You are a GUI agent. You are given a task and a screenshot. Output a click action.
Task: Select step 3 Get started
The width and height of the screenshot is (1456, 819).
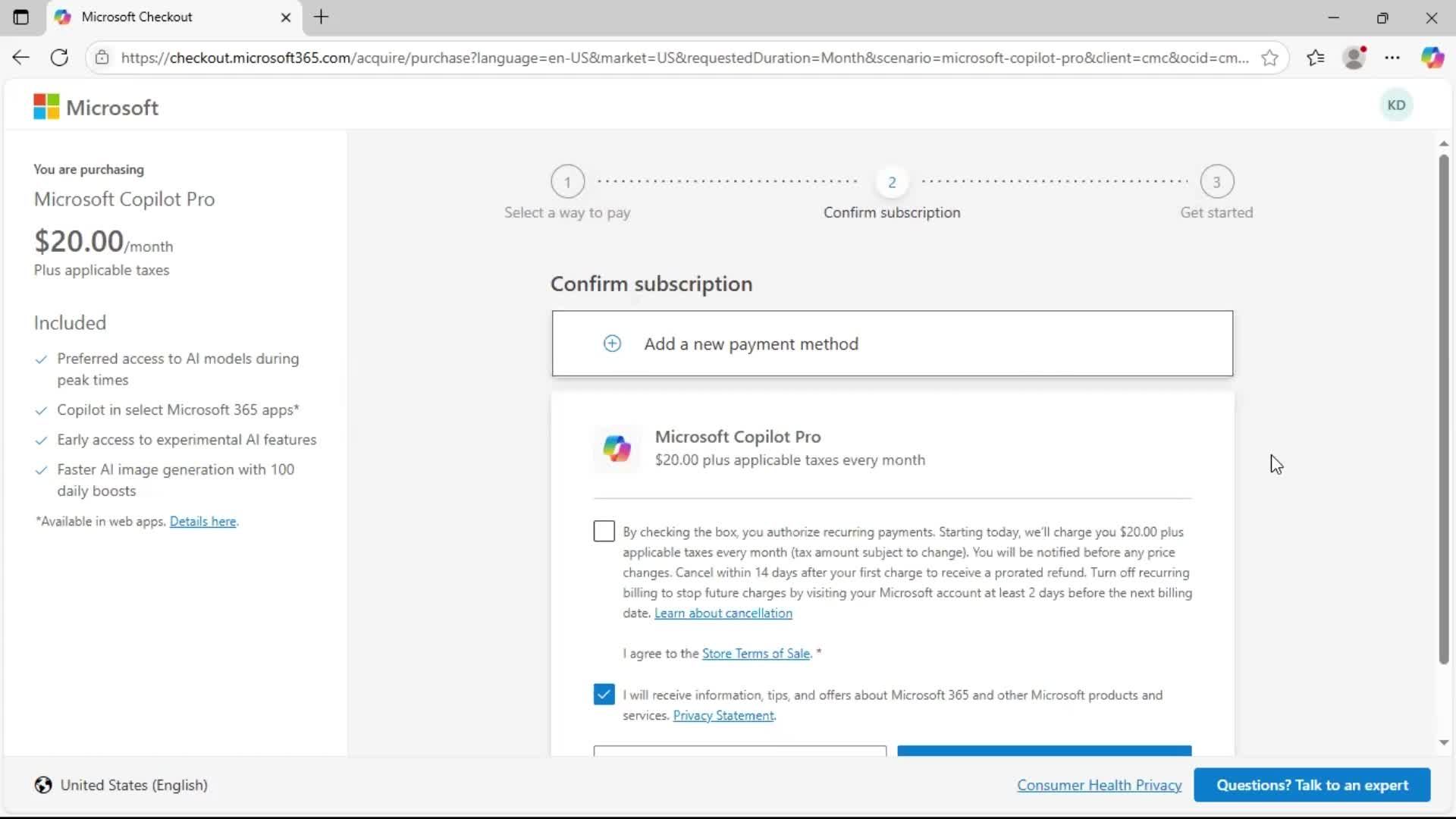click(1216, 193)
